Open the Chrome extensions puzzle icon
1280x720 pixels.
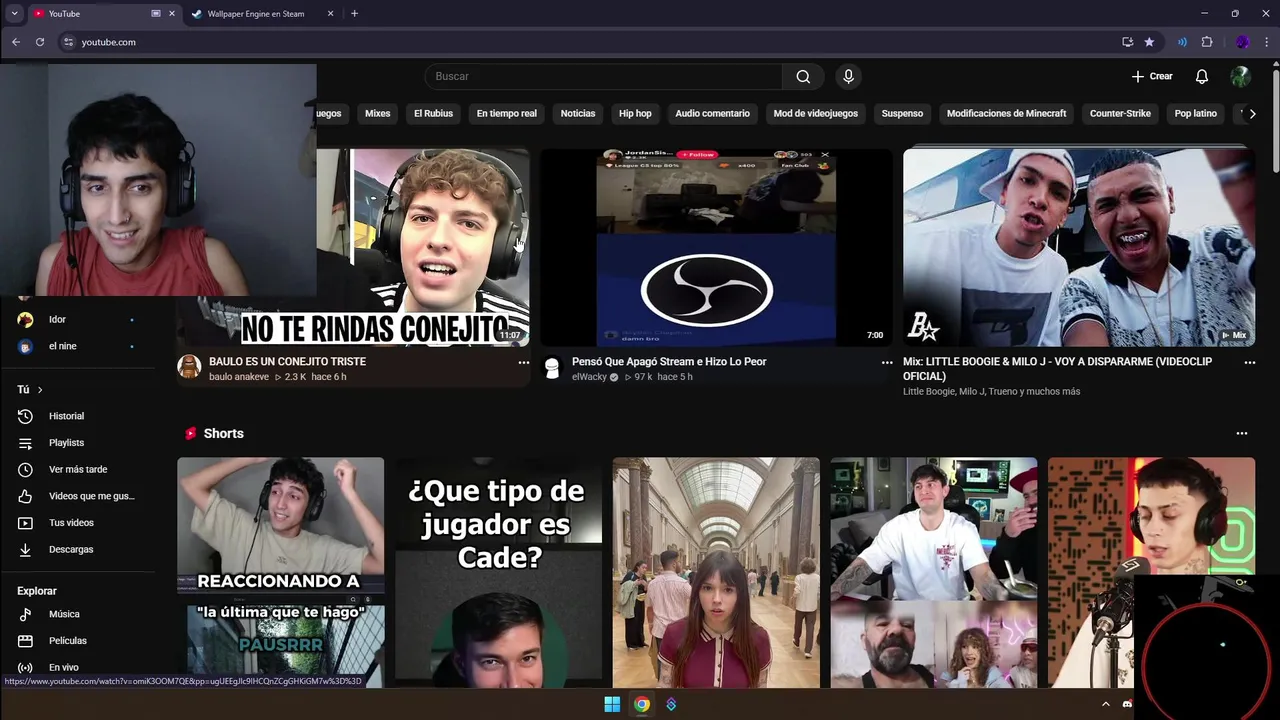coord(1207,42)
